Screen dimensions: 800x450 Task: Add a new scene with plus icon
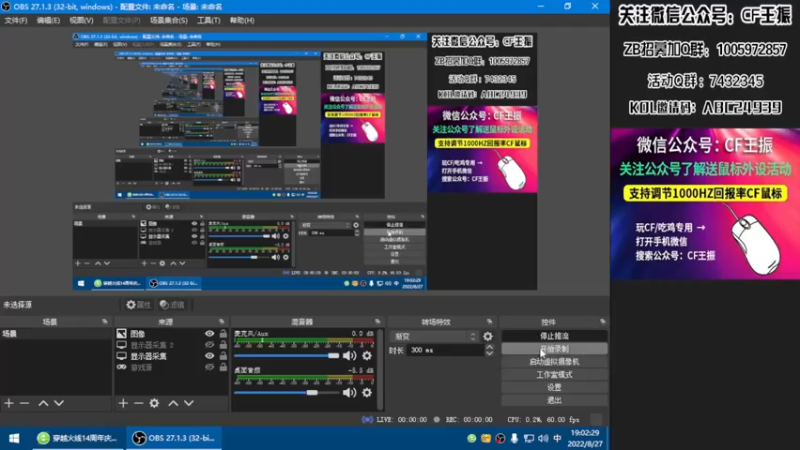click(9, 403)
